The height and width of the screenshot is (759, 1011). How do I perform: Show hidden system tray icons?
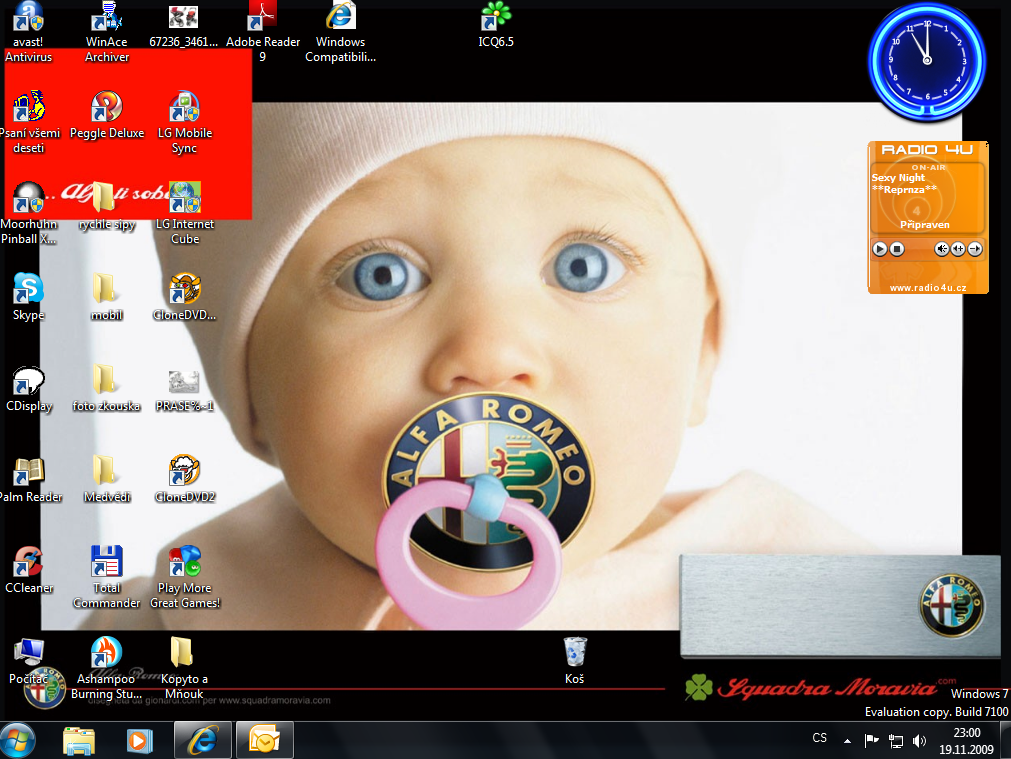coord(847,740)
